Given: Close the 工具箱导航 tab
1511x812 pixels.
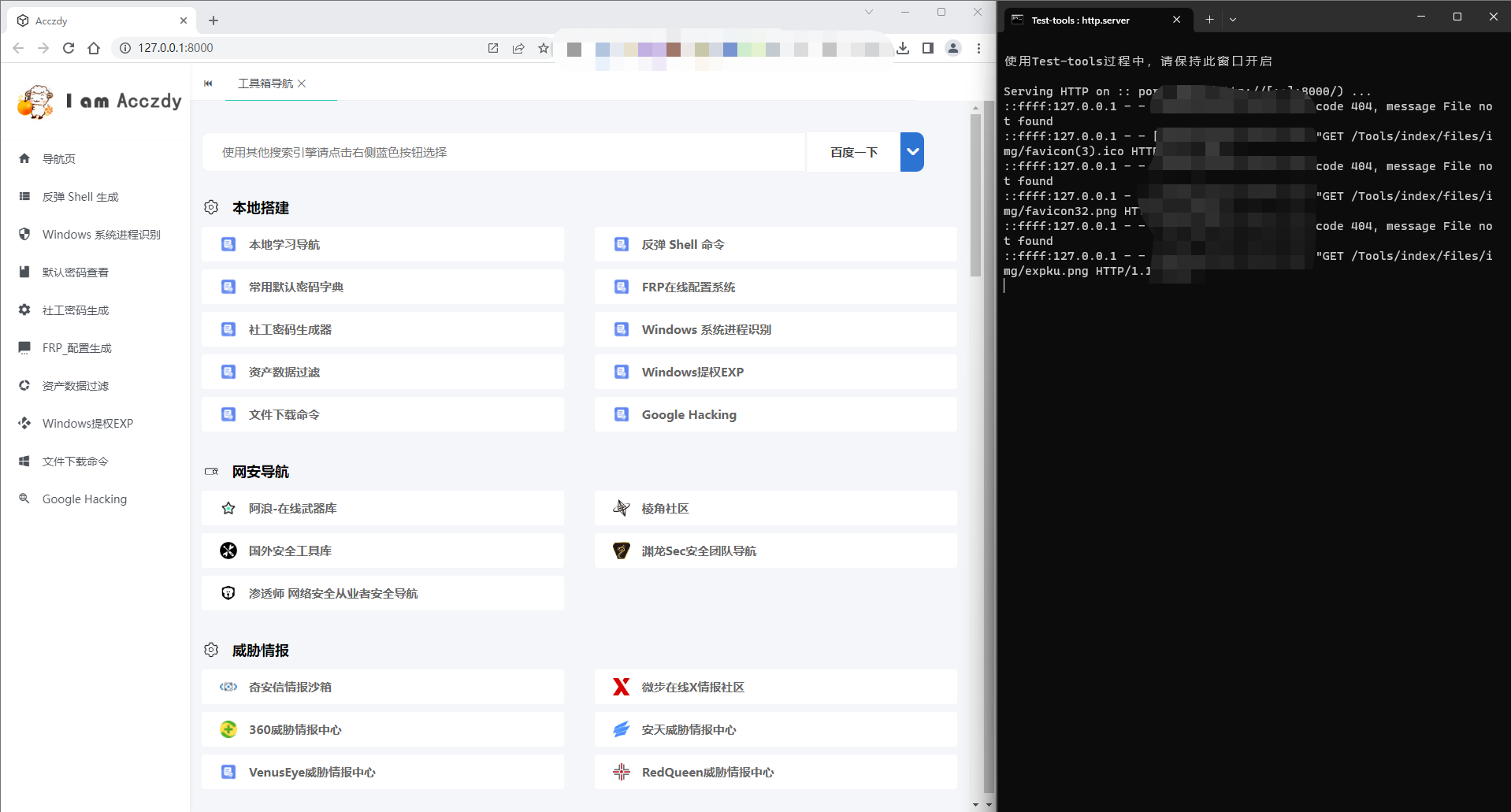Looking at the screenshot, I should tap(302, 83).
